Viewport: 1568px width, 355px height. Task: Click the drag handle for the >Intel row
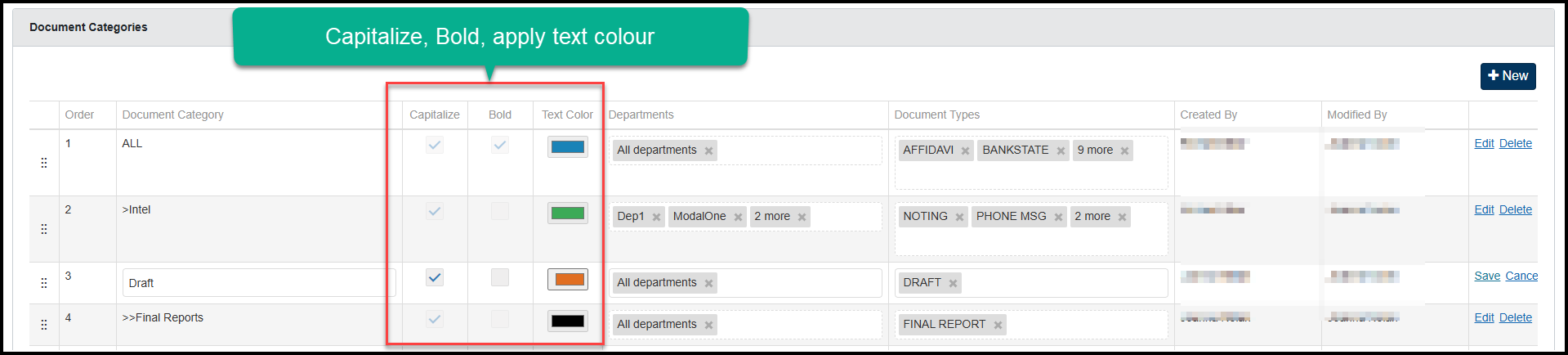(43, 229)
